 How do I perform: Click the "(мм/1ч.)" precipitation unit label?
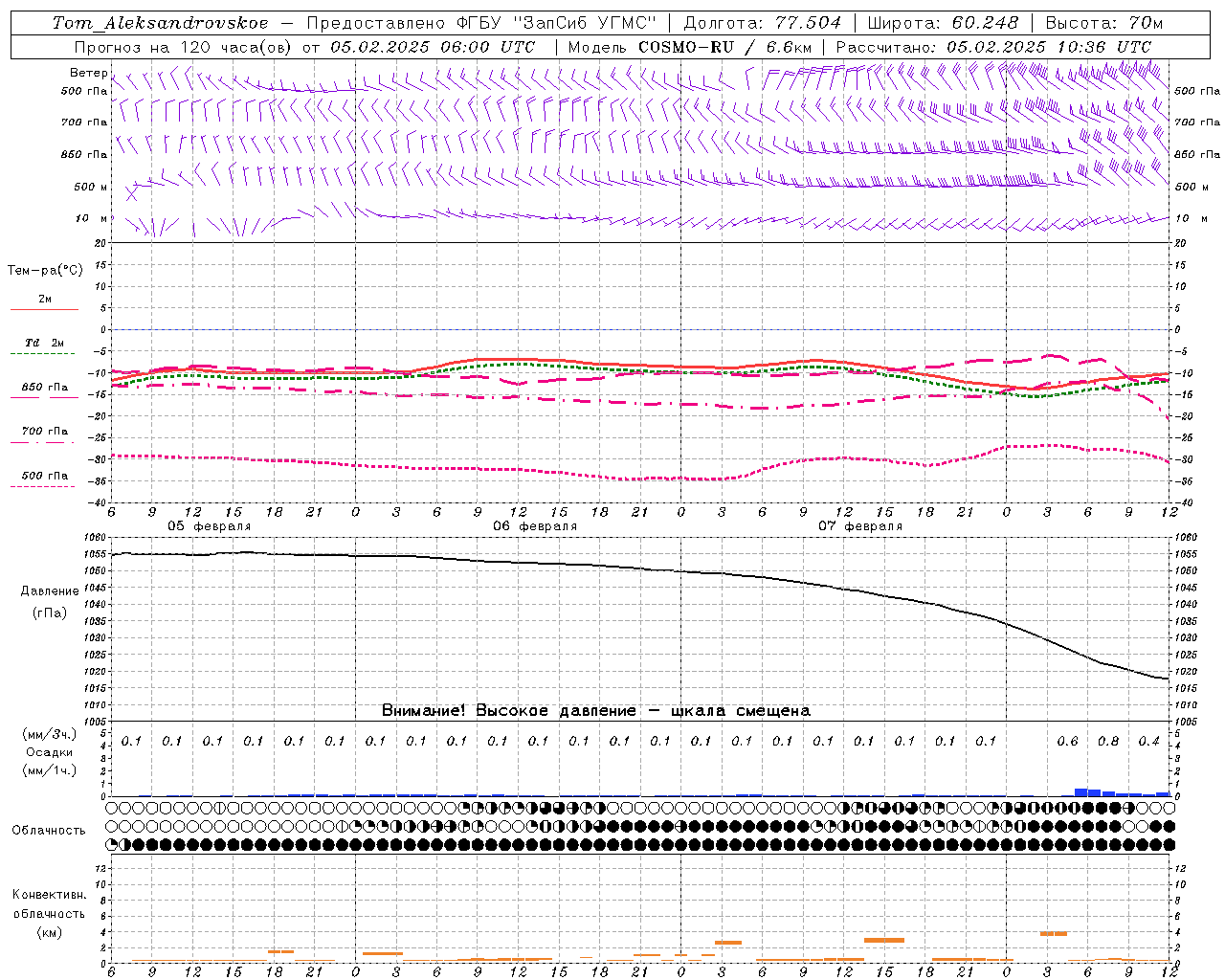point(50,770)
